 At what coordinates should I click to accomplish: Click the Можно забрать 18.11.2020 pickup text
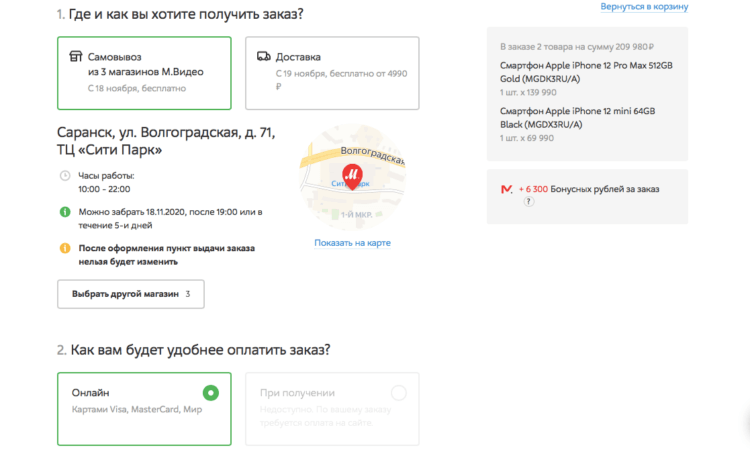click(170, 219)
